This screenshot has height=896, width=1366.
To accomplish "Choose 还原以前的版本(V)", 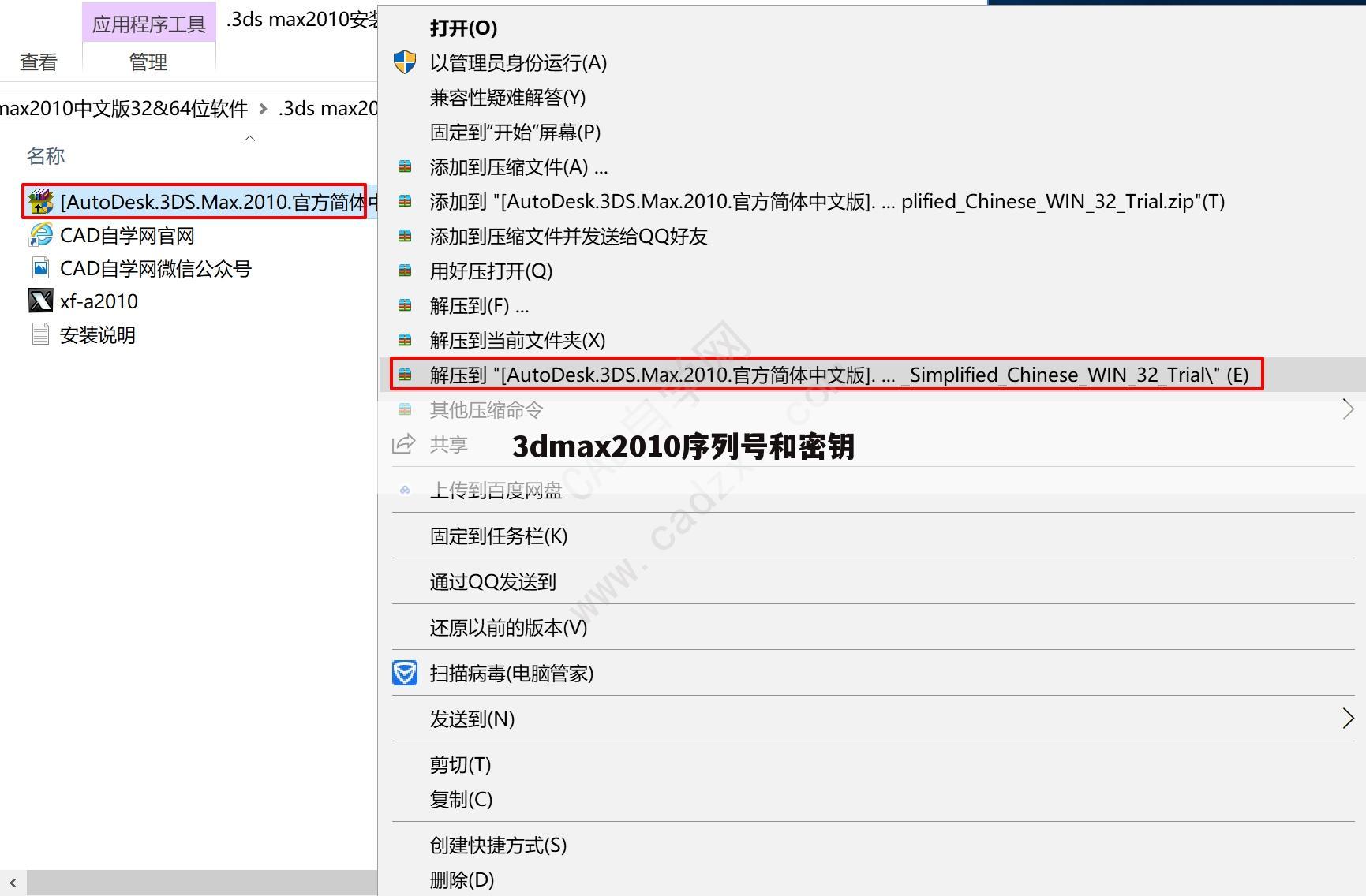I will tap(508, 628).
